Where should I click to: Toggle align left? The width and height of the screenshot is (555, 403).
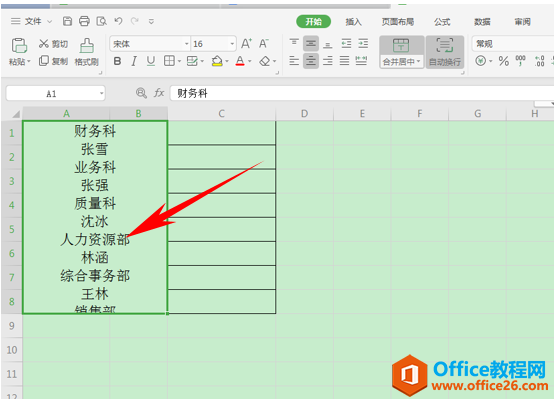coord(294,61)
